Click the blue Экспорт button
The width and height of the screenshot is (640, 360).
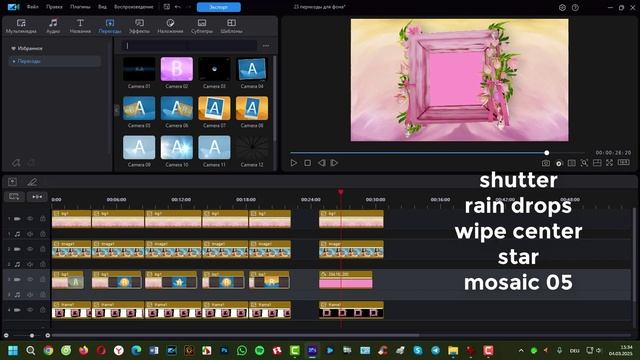219,7
